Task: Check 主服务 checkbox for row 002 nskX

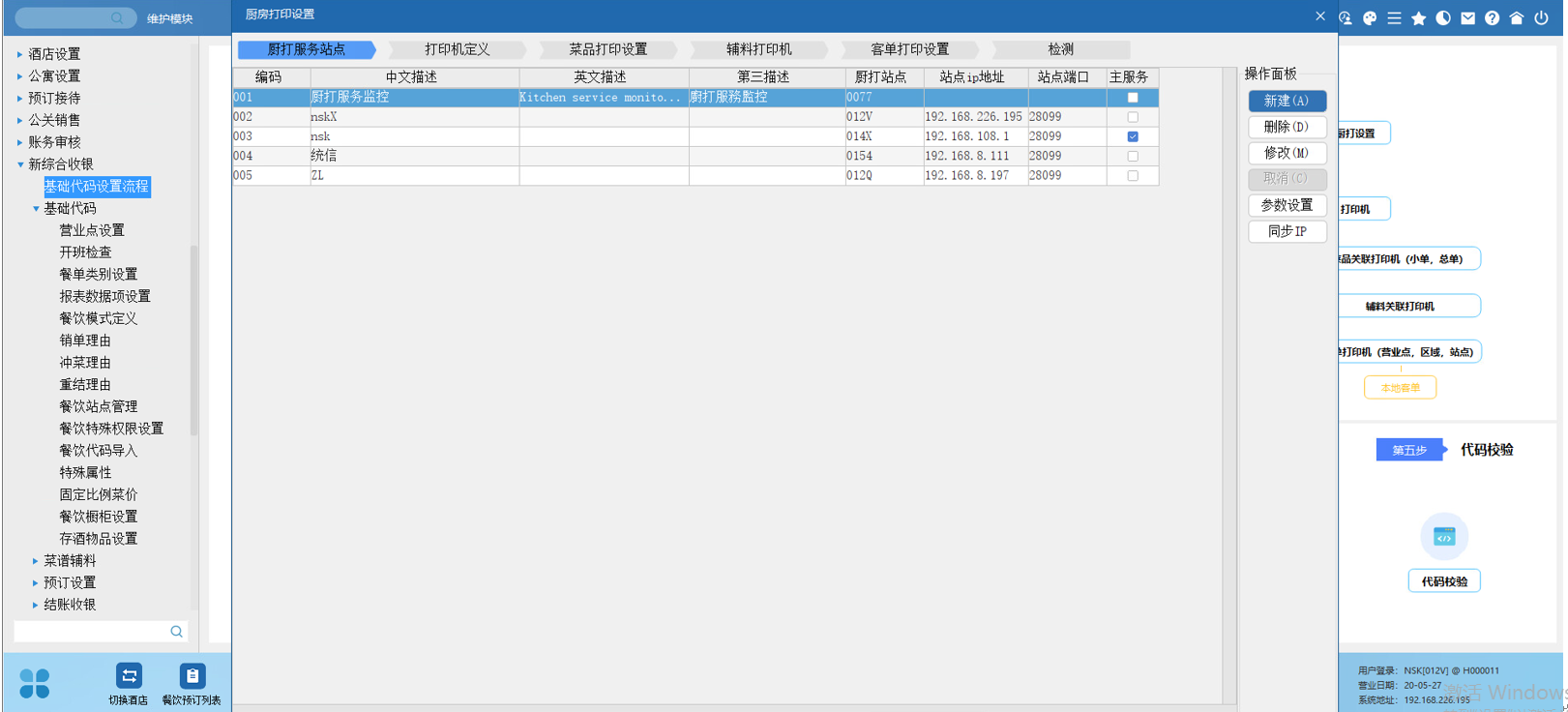Action: 1133,117
